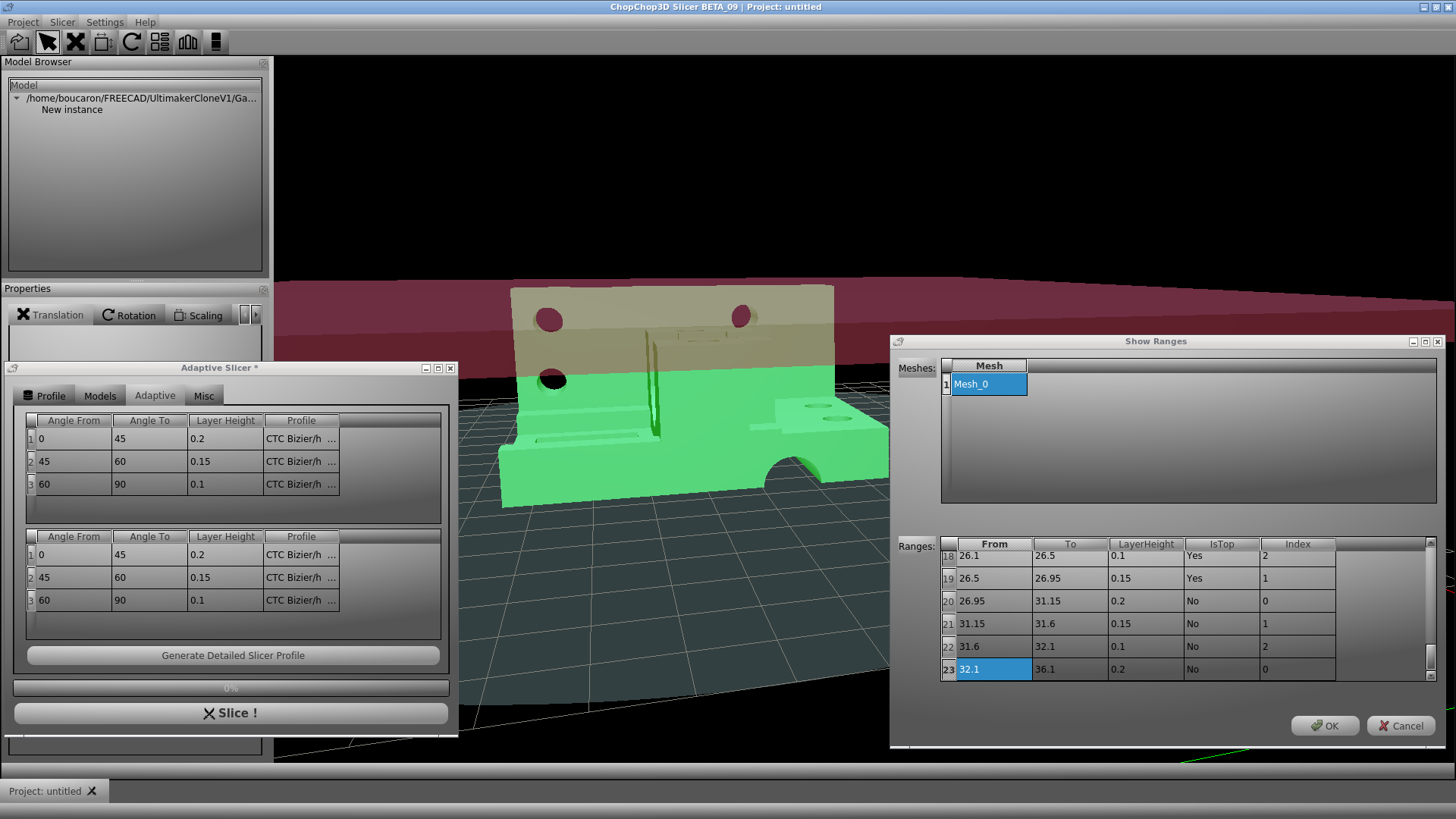This screenshot has width=1456, height=819.
Task: Open the grid-list layout toolbar icon
Action: [160, 42]
